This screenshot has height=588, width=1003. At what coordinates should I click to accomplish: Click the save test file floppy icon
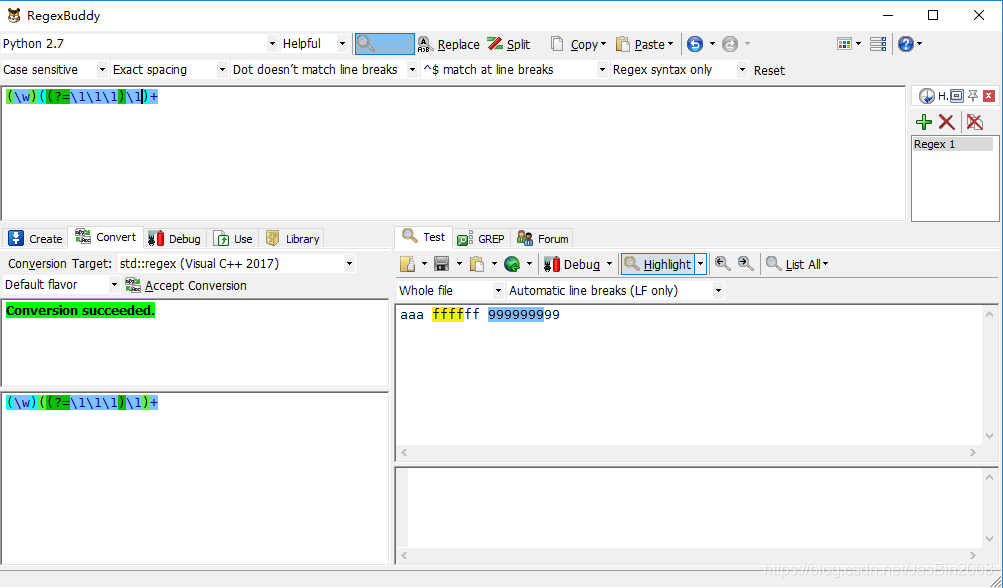tap(441, 264)
